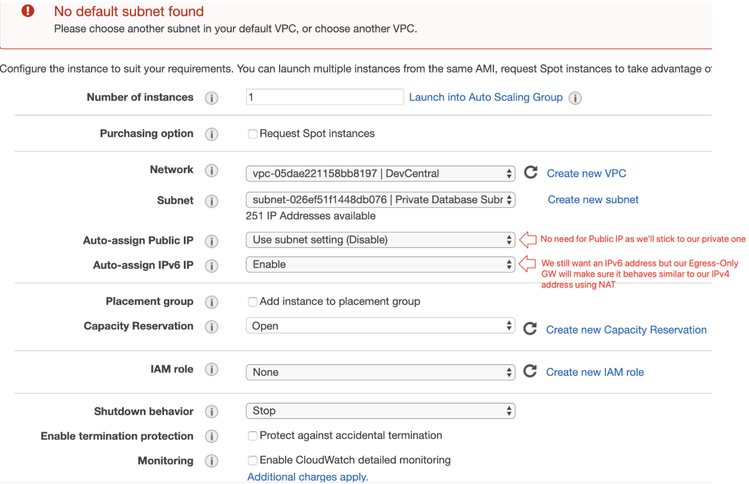
Task: Click info icon after Launch into Auto Scaling Group
Action: tap(575, 98)
